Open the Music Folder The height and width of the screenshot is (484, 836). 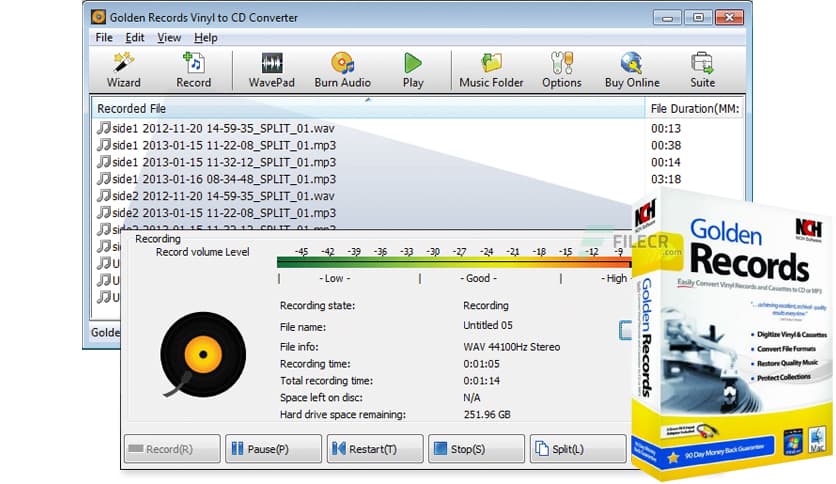491,70
